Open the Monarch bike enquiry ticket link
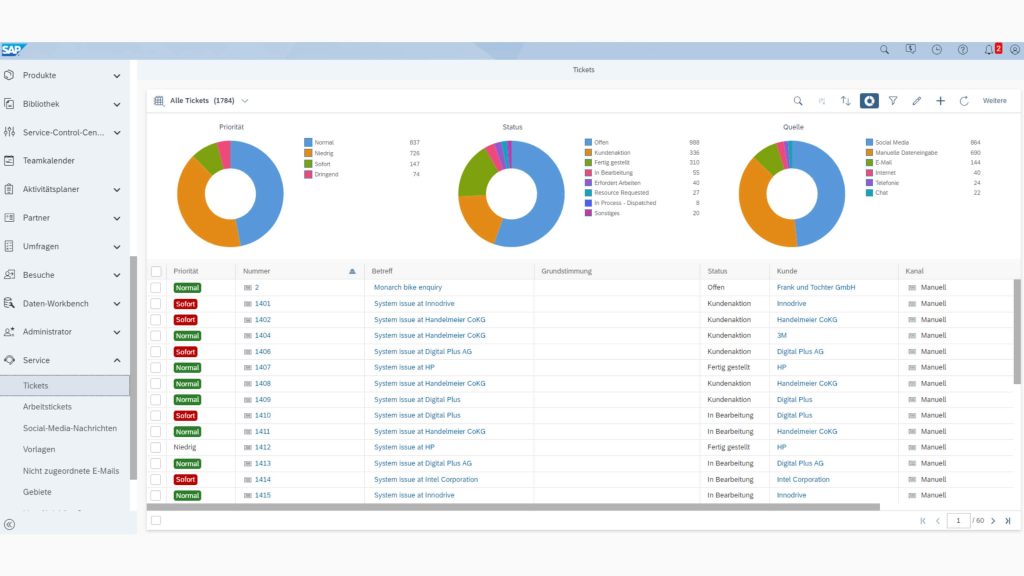Screen dimensions: 1024x576 pos(408,287)
